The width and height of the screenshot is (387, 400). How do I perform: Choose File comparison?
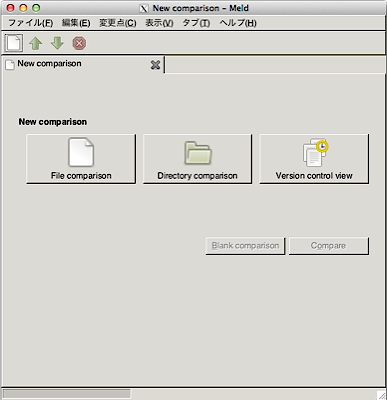click(81, 159)
